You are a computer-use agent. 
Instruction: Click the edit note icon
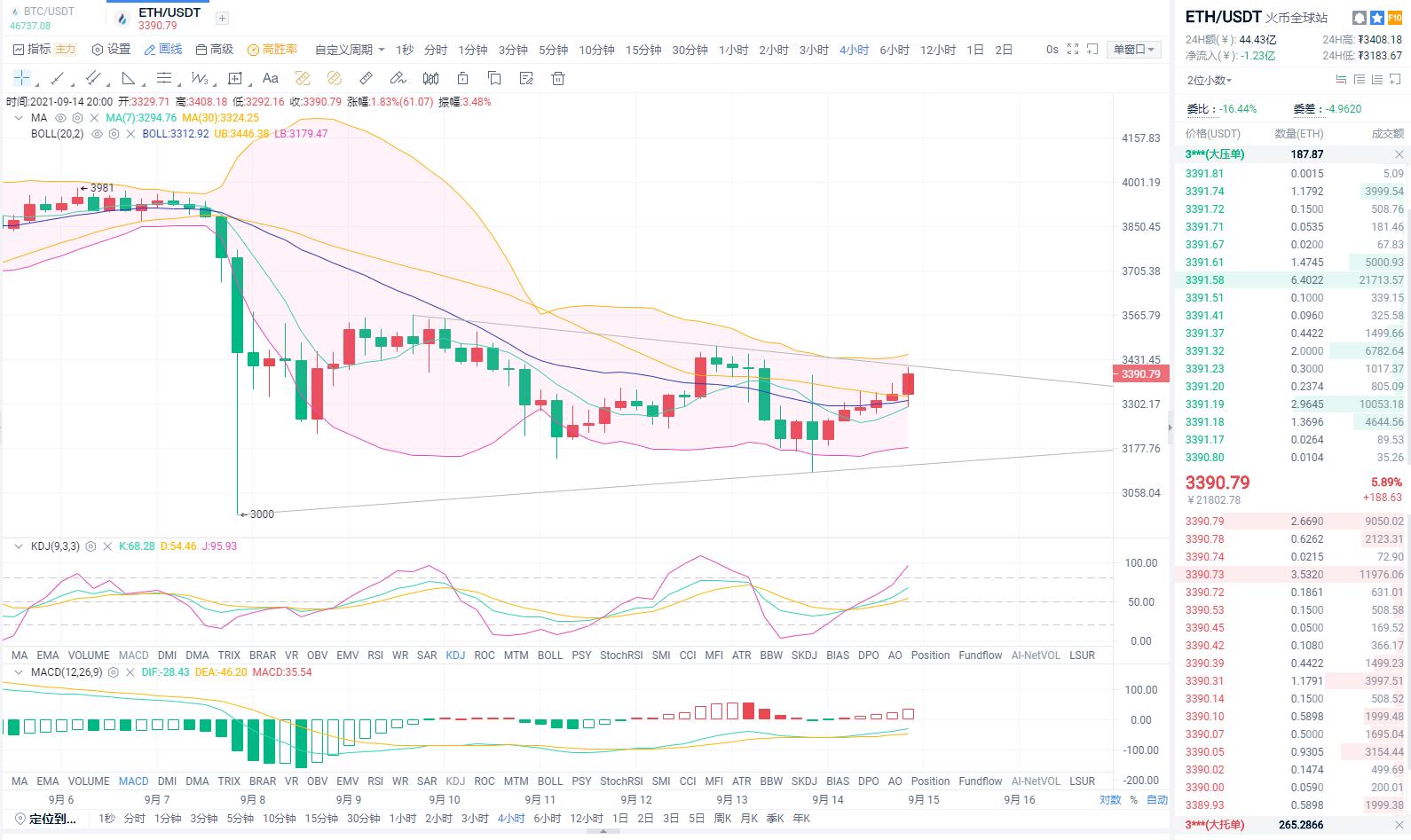[x=526, y=78]
